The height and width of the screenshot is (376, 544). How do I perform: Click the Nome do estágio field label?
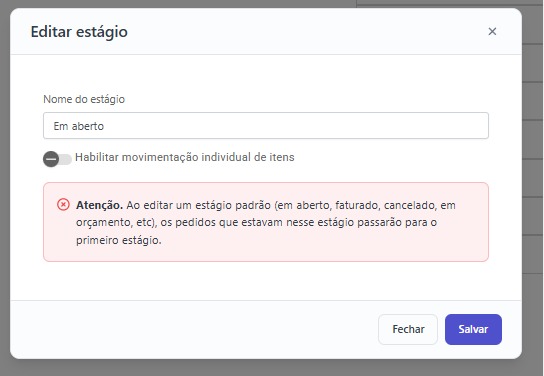coord(84,99)
